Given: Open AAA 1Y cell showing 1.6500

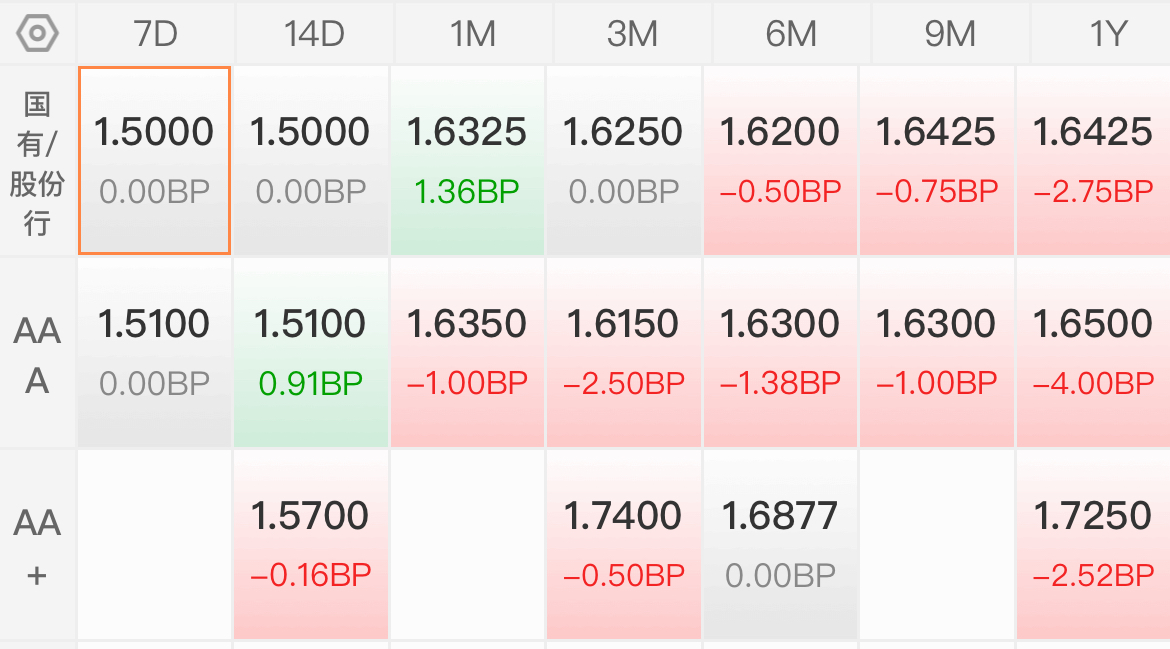Looking at the screenshot, I should (1093, 353).
